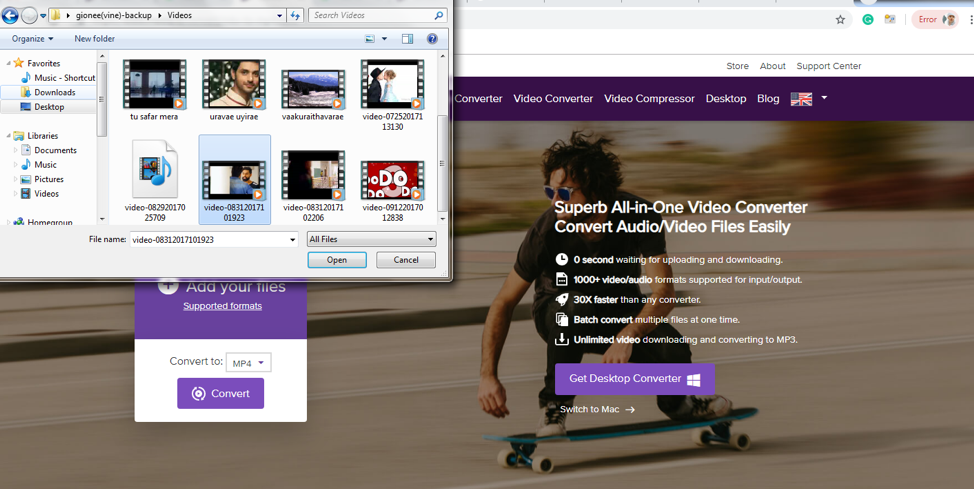Viewport: 974px width, 489px height.
Task: Expand the Pictures library node
Action: (x=16, y=180)
